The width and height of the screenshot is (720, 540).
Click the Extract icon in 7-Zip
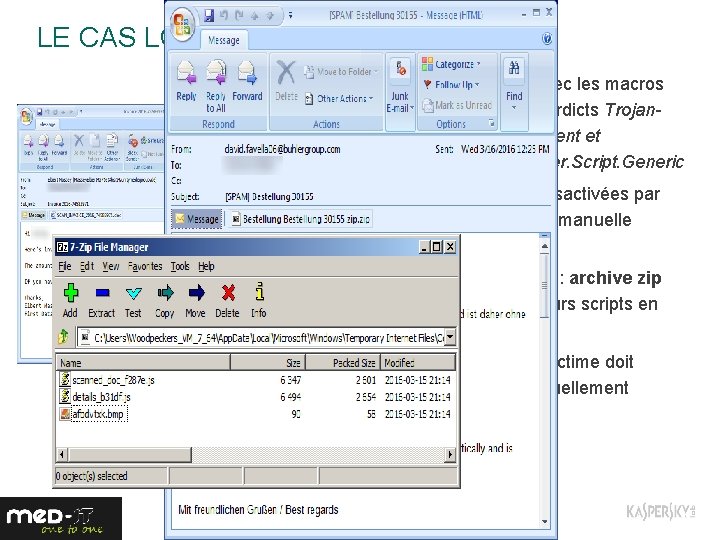click(x=102, y=293)
